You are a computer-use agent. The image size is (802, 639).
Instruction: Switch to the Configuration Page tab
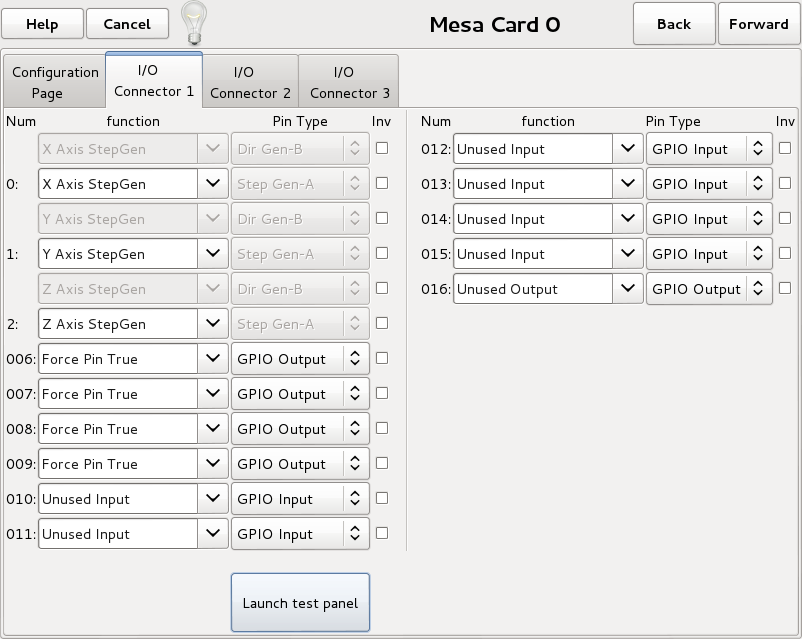click(x=55, y=82)
